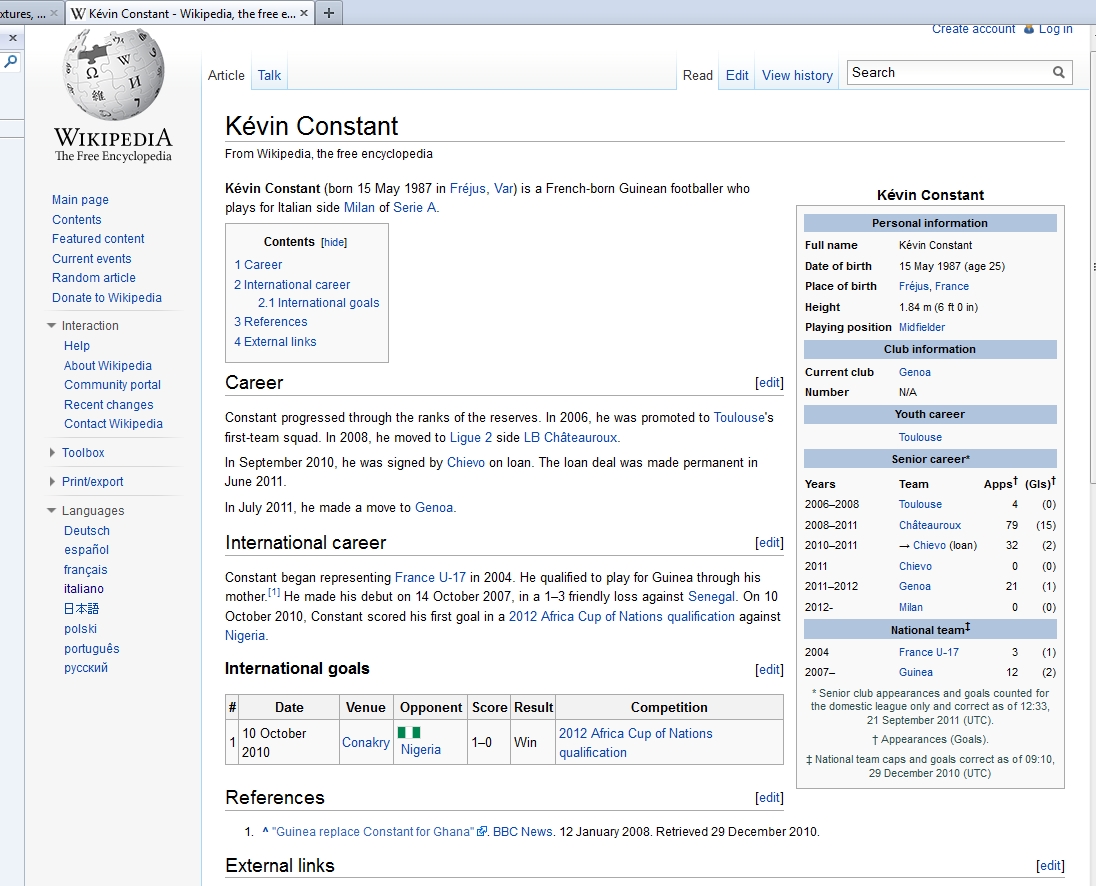Click Contact Wikipedia link
This screenshot has height=886, width=1096.
113,424
